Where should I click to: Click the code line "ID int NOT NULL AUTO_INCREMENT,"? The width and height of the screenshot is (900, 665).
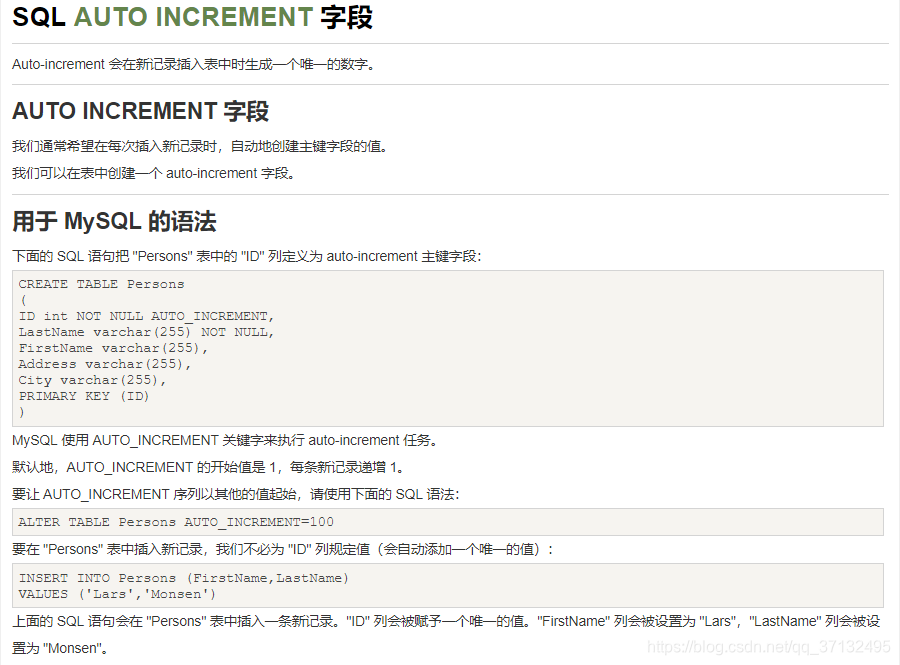[146, 316]
